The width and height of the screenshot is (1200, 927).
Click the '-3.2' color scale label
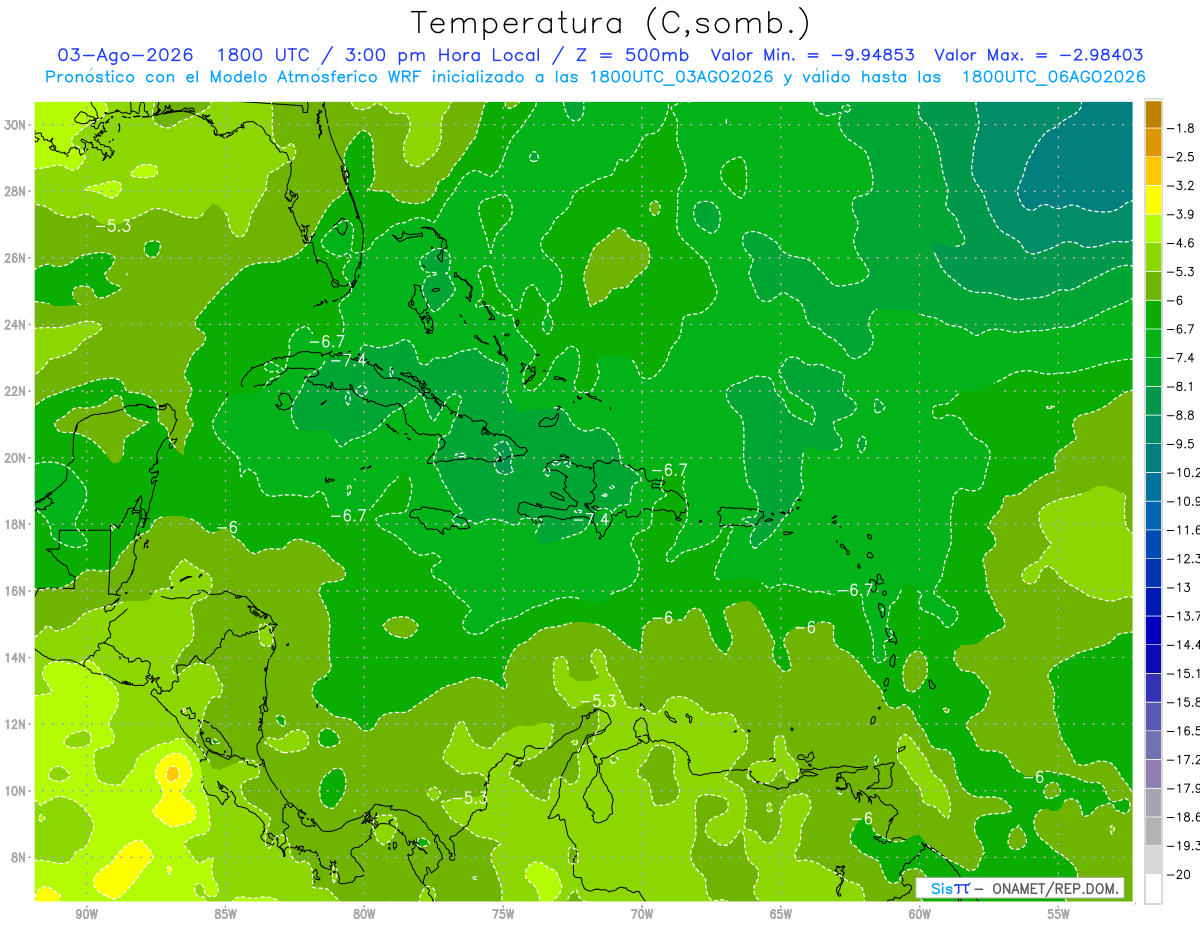[x=1182, y=185]
